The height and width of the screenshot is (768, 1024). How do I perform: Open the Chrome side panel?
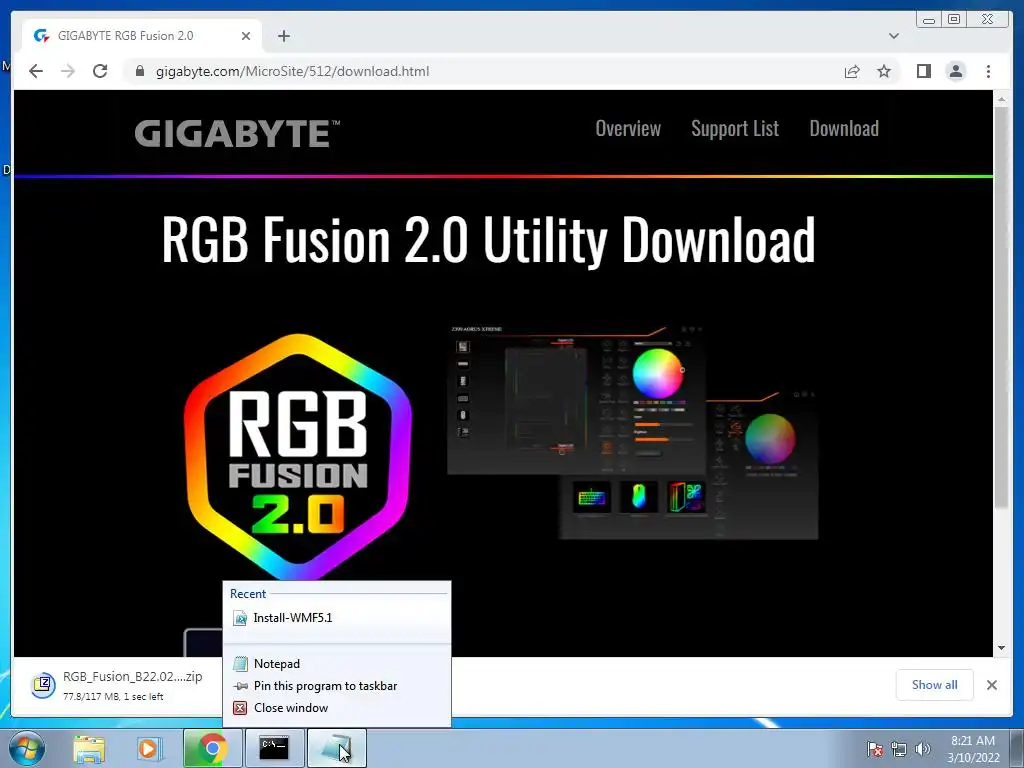tap(923, 71)
